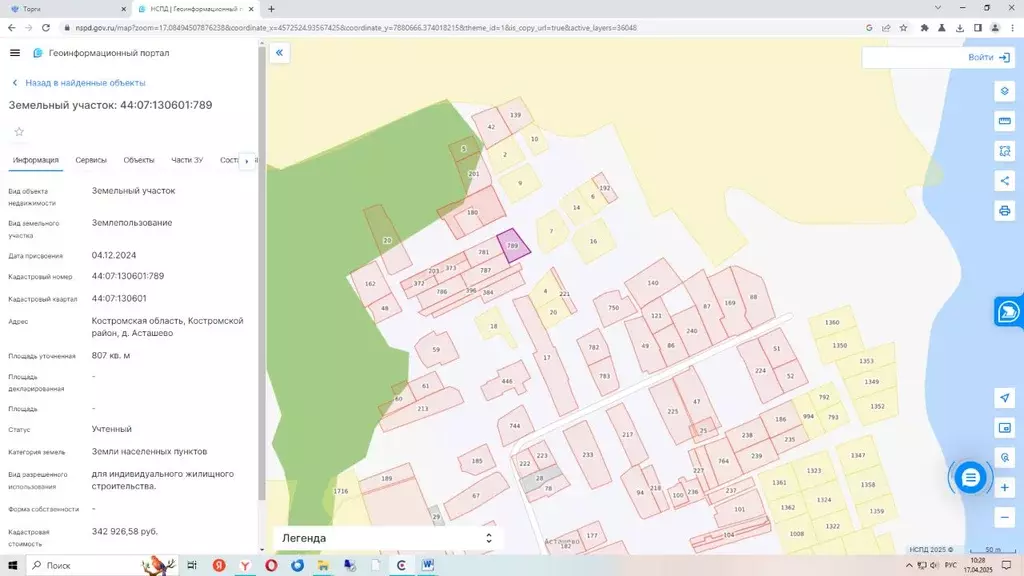This screenshot has height=576, width=1024.
Task: Open the round chat assistant button
Action: tap(970, 478)
